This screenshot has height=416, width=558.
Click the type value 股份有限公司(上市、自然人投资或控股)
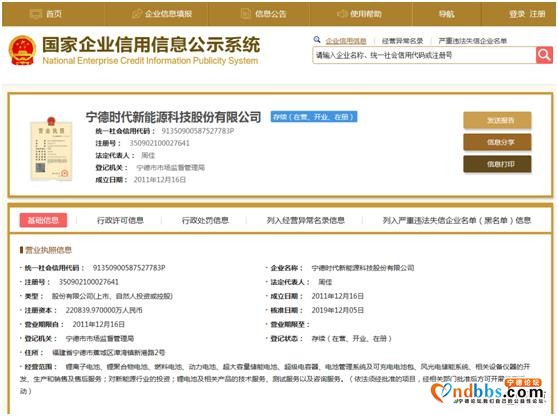tap(112, 296)
